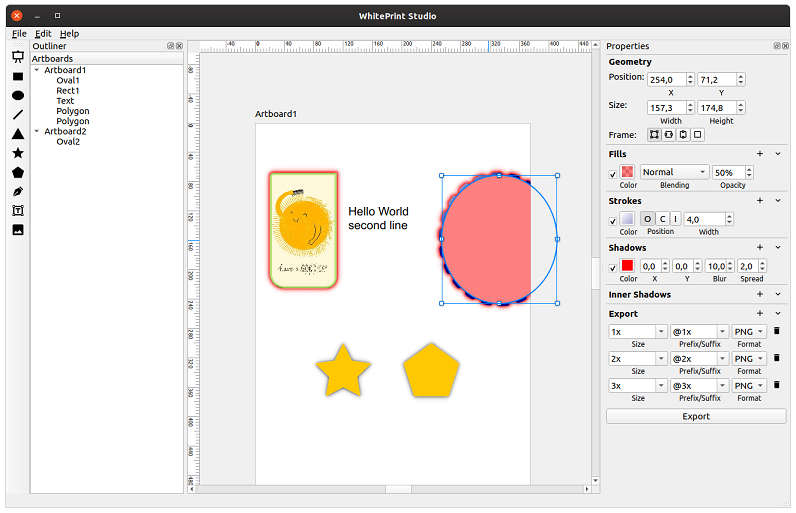Select the Oval tool

(x=18, y=95)
